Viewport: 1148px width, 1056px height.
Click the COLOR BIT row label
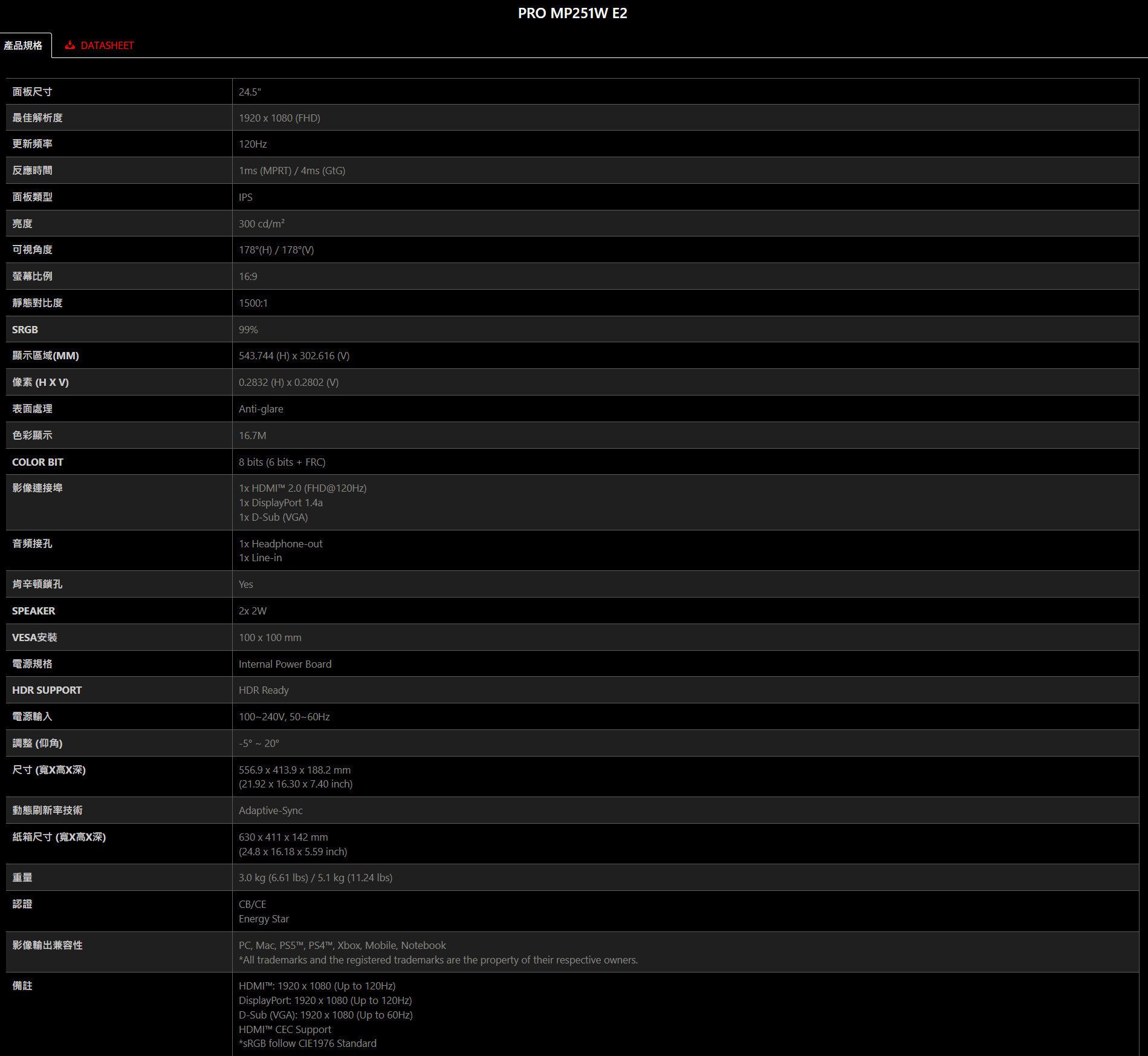tap(37, 462)
